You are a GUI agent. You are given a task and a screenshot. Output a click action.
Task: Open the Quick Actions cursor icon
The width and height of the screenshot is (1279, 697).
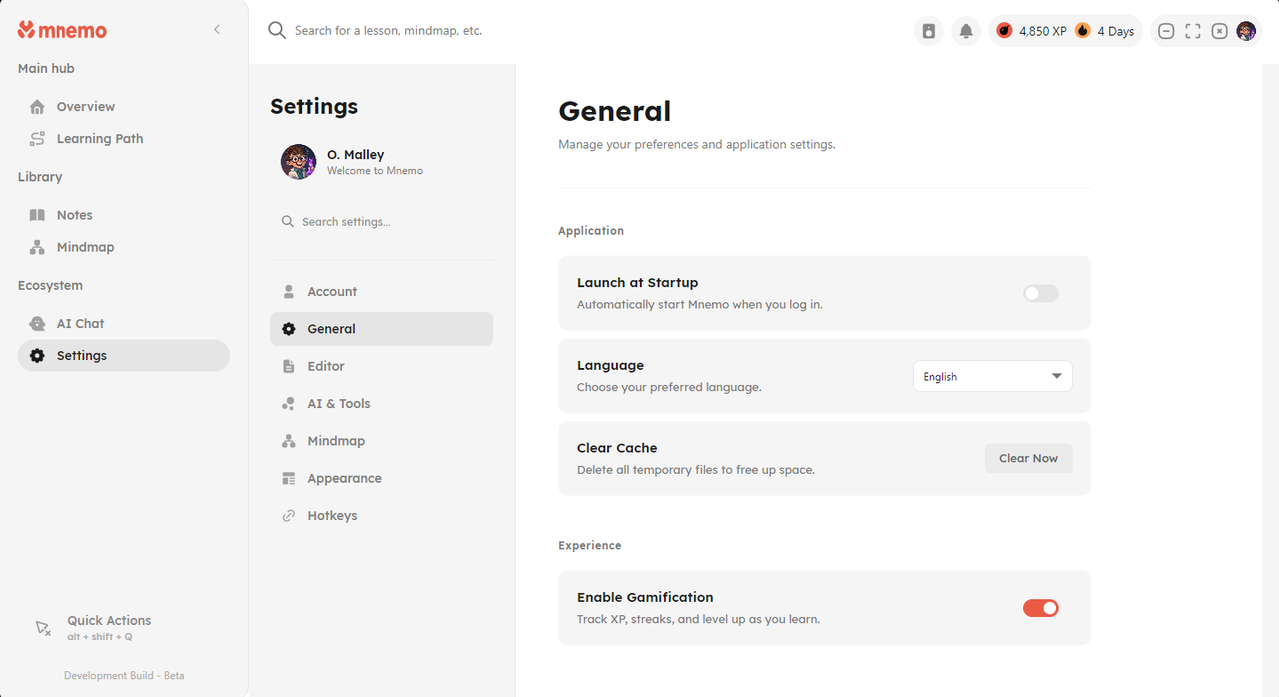(x=43, y=627)
